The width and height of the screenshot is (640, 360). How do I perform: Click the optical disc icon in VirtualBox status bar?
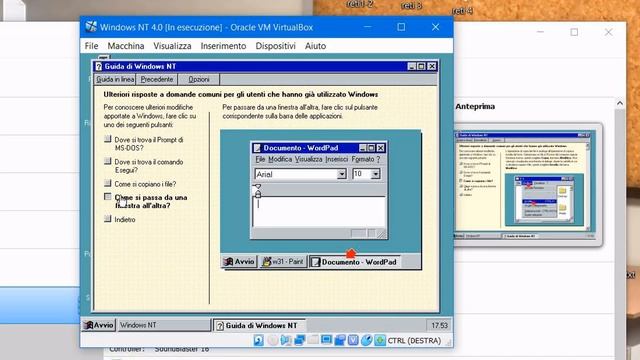point(273,340)
